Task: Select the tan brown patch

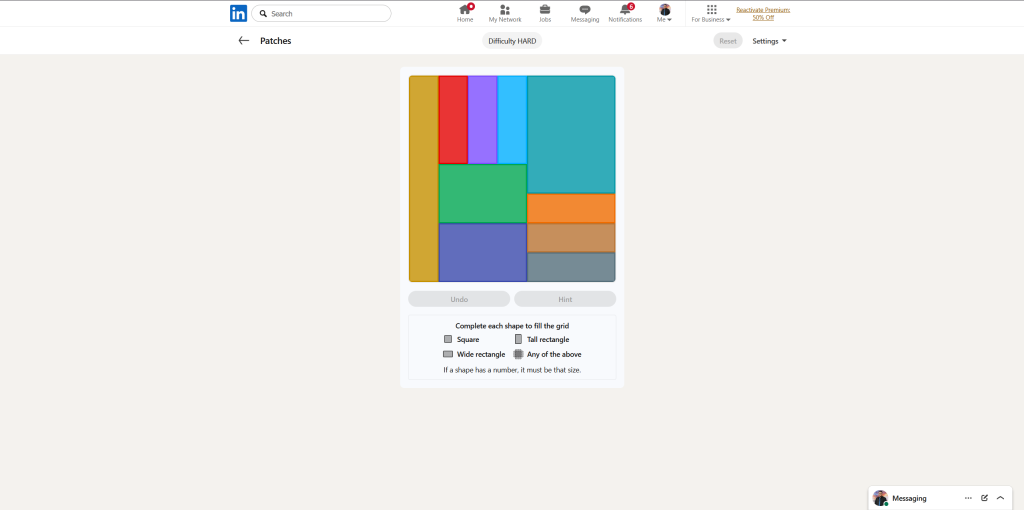Action: click(x=571, y=238)
